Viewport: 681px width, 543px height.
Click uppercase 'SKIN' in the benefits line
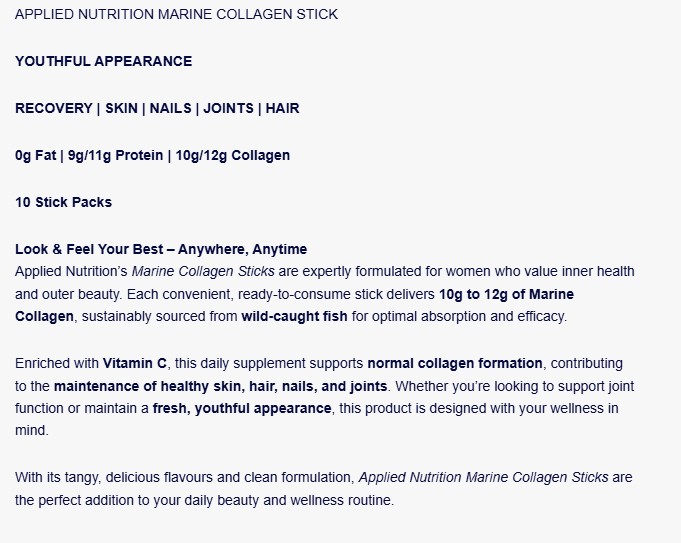click(128, 108)
